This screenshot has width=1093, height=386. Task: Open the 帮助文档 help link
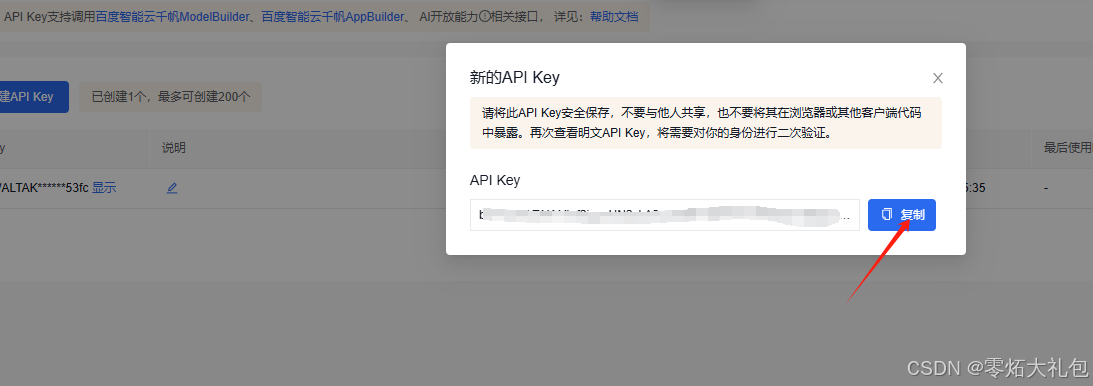[x=614, y=17]
